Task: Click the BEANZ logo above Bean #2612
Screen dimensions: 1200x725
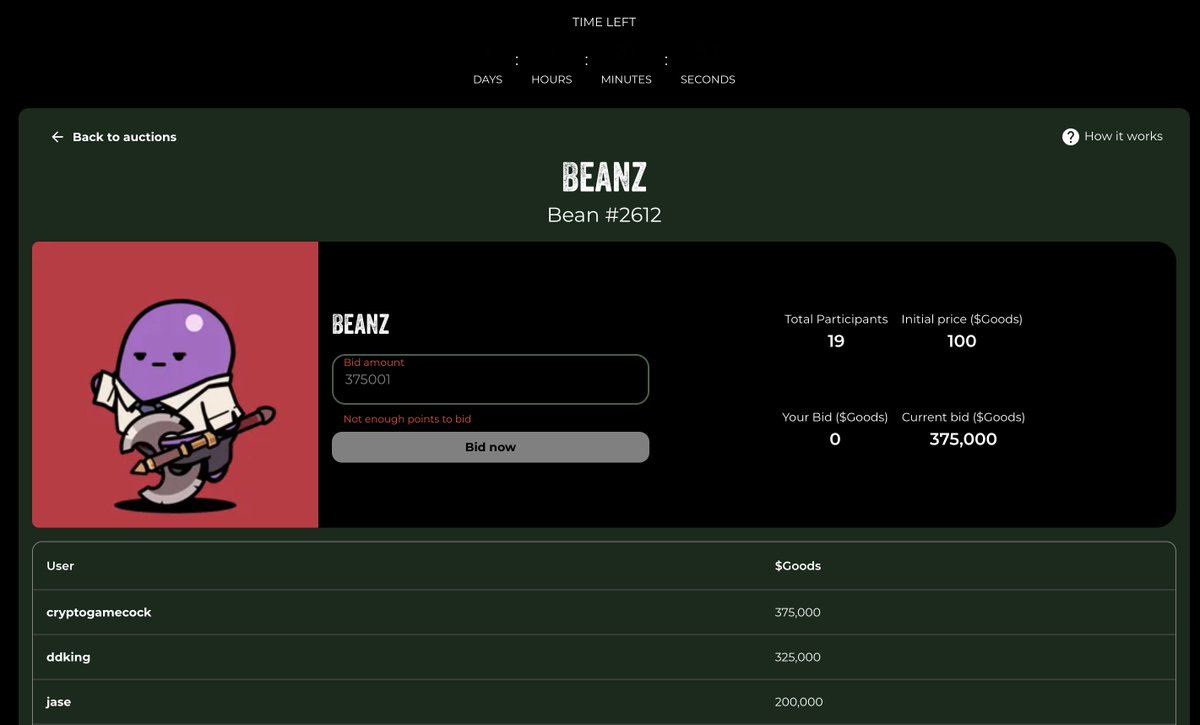Action: tap(604, 177)
